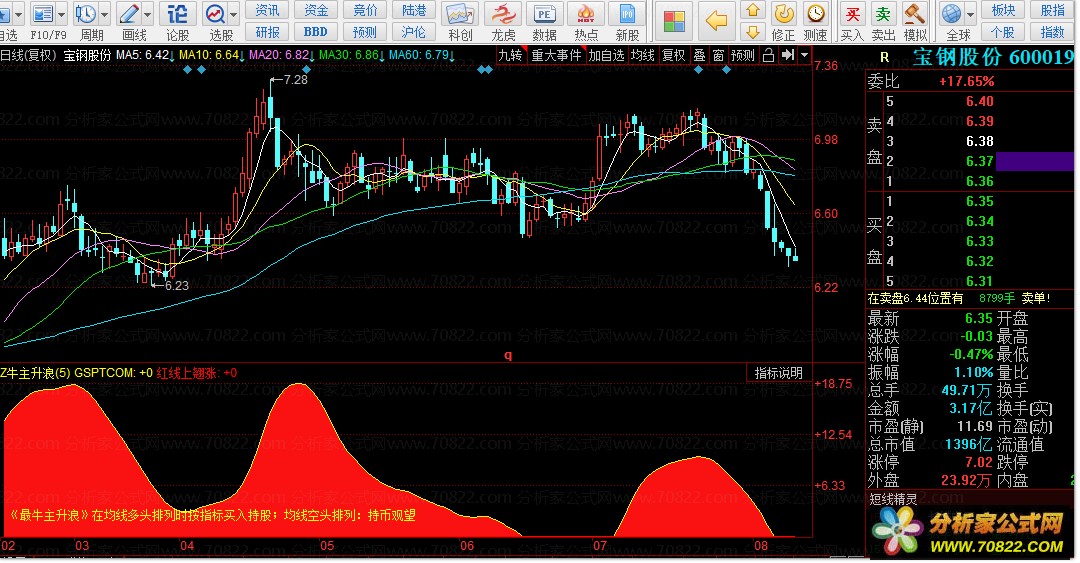Toggle the 均线 moving average lines
The width and height of the screenshot is (1080, 563).
click(x=643, y=56)
